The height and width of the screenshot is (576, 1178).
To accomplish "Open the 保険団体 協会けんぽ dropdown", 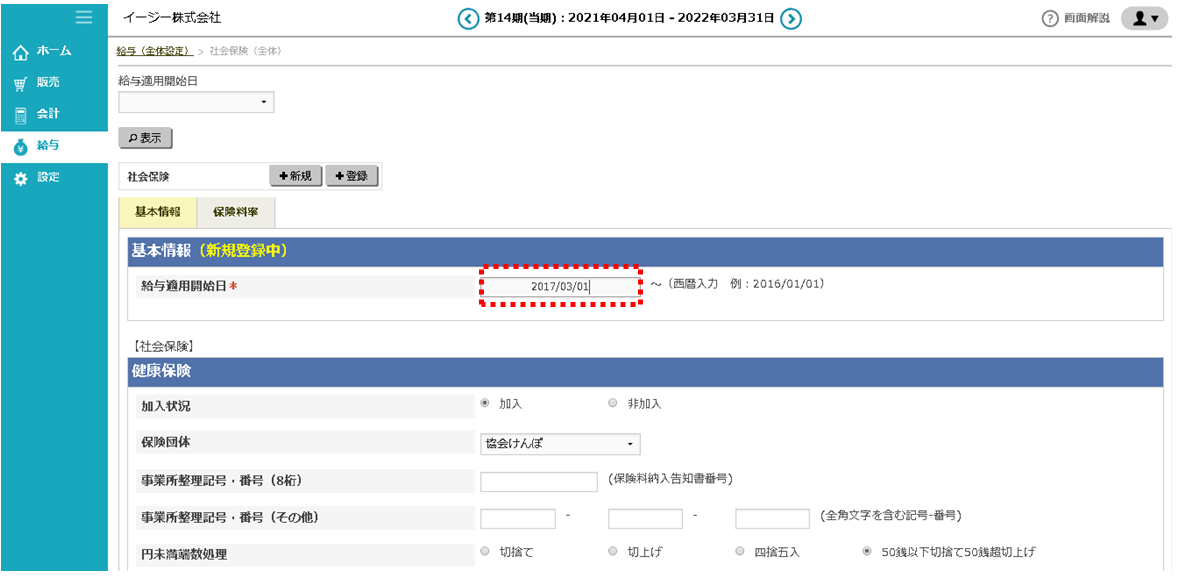I will [560, 444].
